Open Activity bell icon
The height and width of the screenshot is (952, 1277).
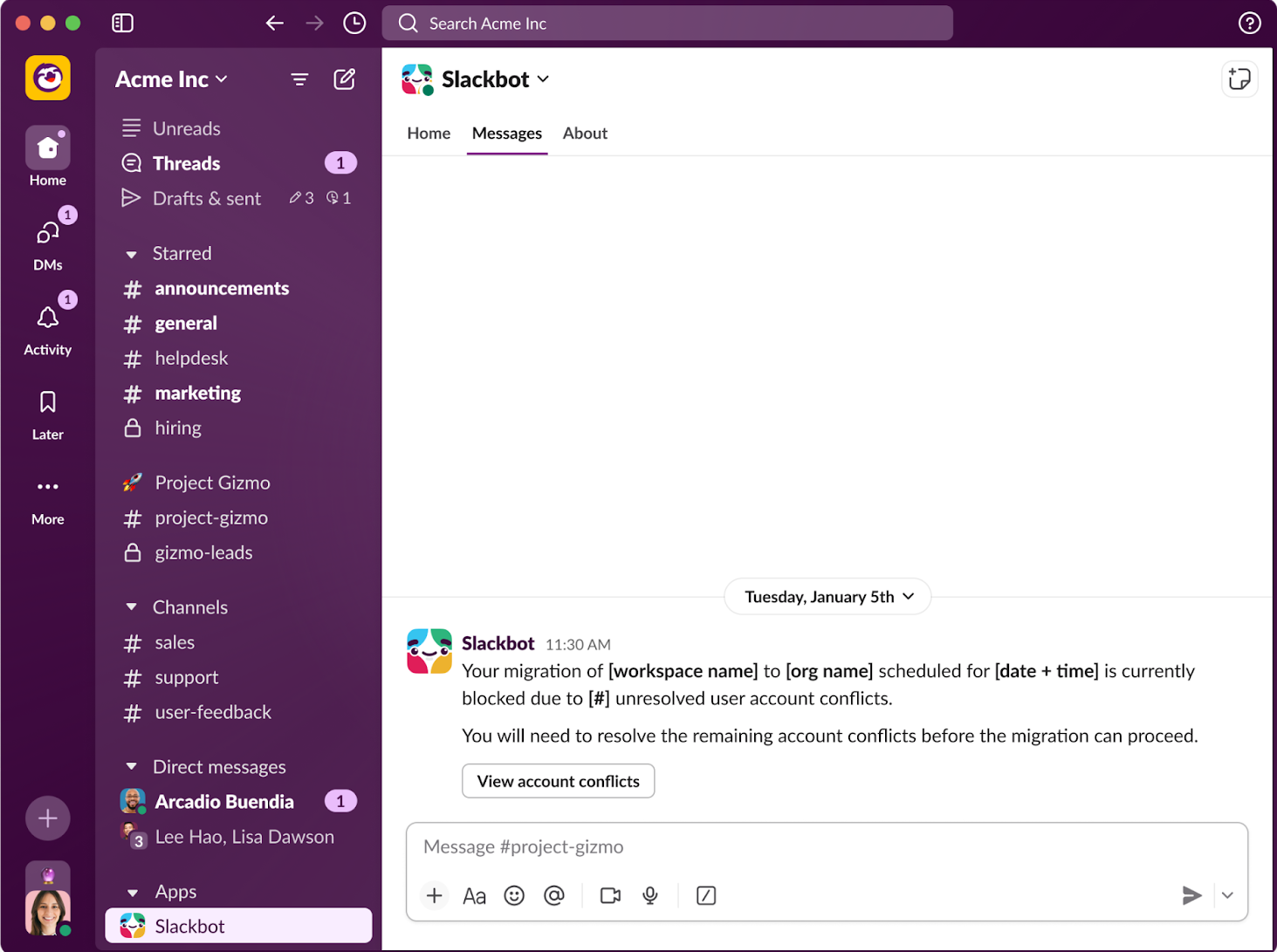48,326
